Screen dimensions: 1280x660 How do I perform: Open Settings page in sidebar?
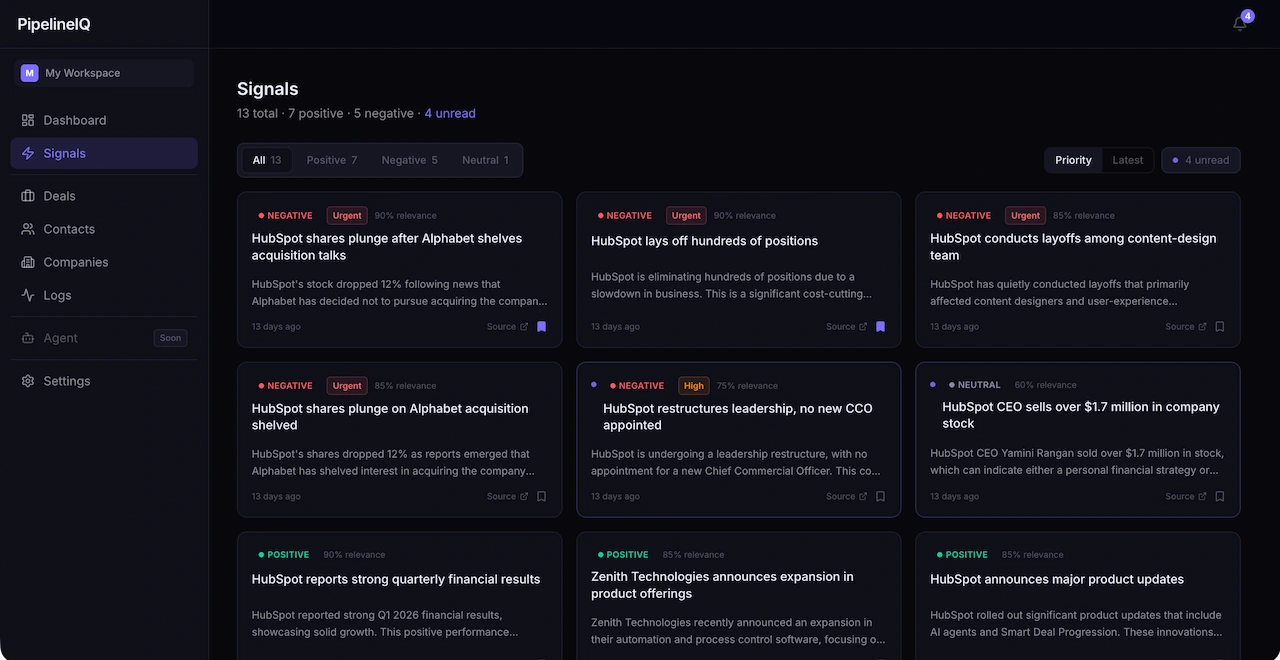(x=104, y=381)
